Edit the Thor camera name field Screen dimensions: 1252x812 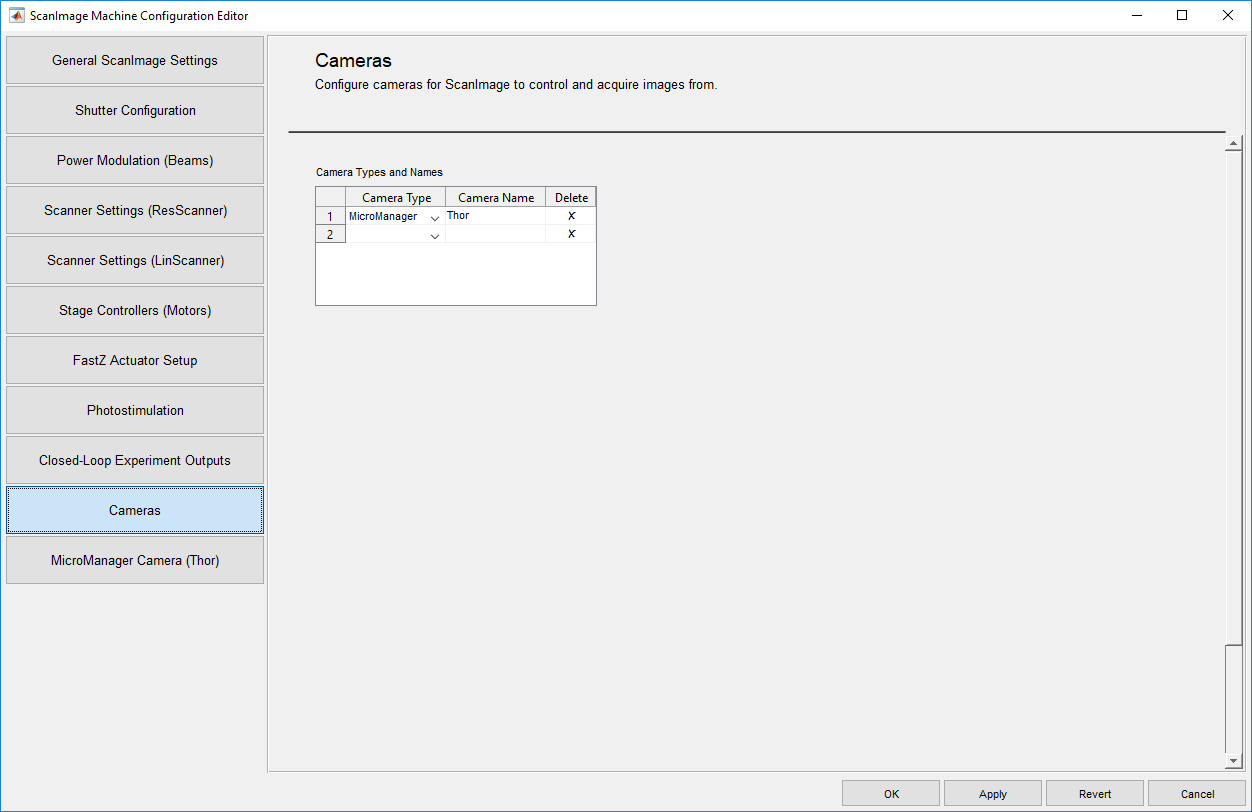[495, 216]
